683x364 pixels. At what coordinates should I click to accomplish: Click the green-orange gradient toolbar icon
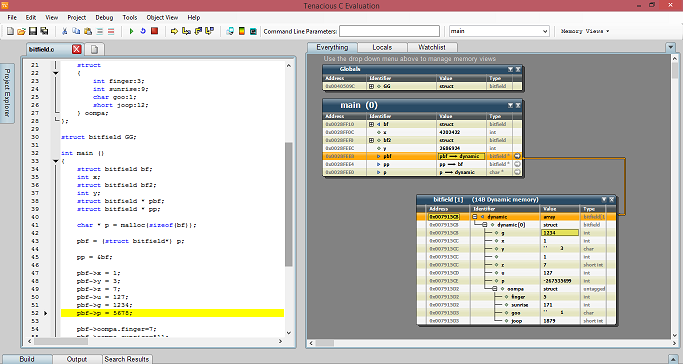coord(241,31)
